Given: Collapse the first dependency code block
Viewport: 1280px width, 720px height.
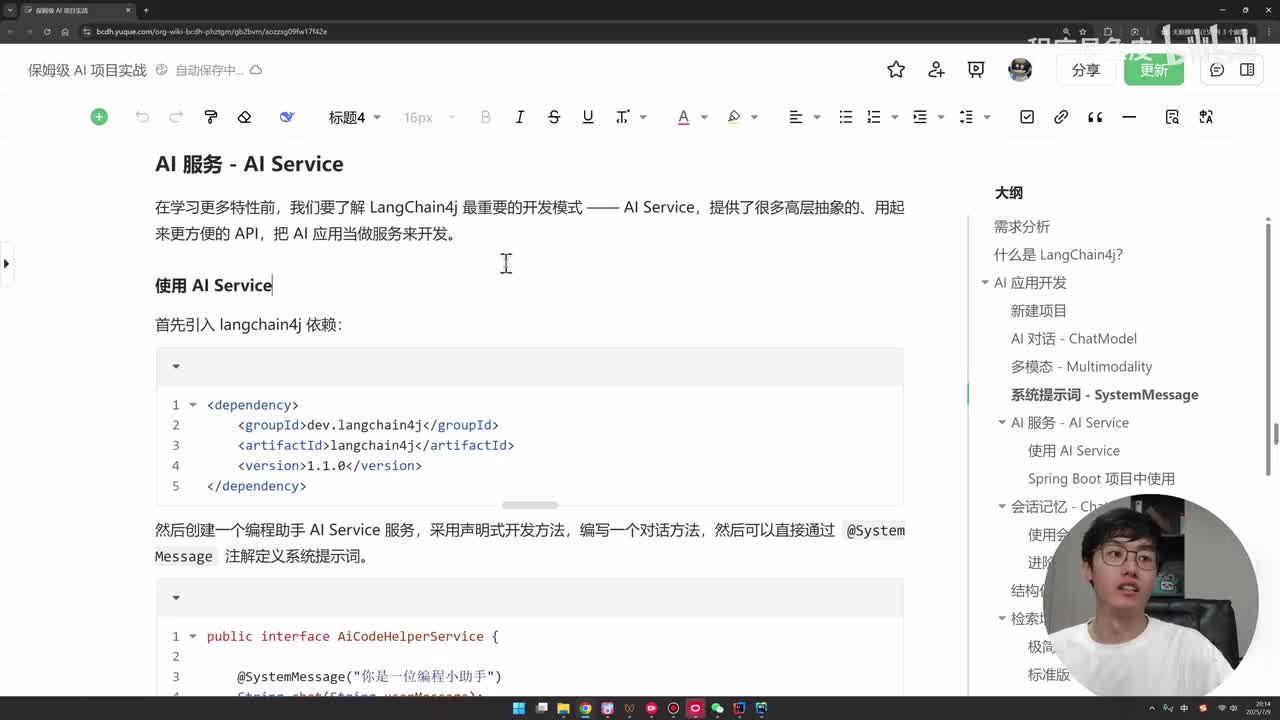Looking at the screenshot, I should point(176,366).
